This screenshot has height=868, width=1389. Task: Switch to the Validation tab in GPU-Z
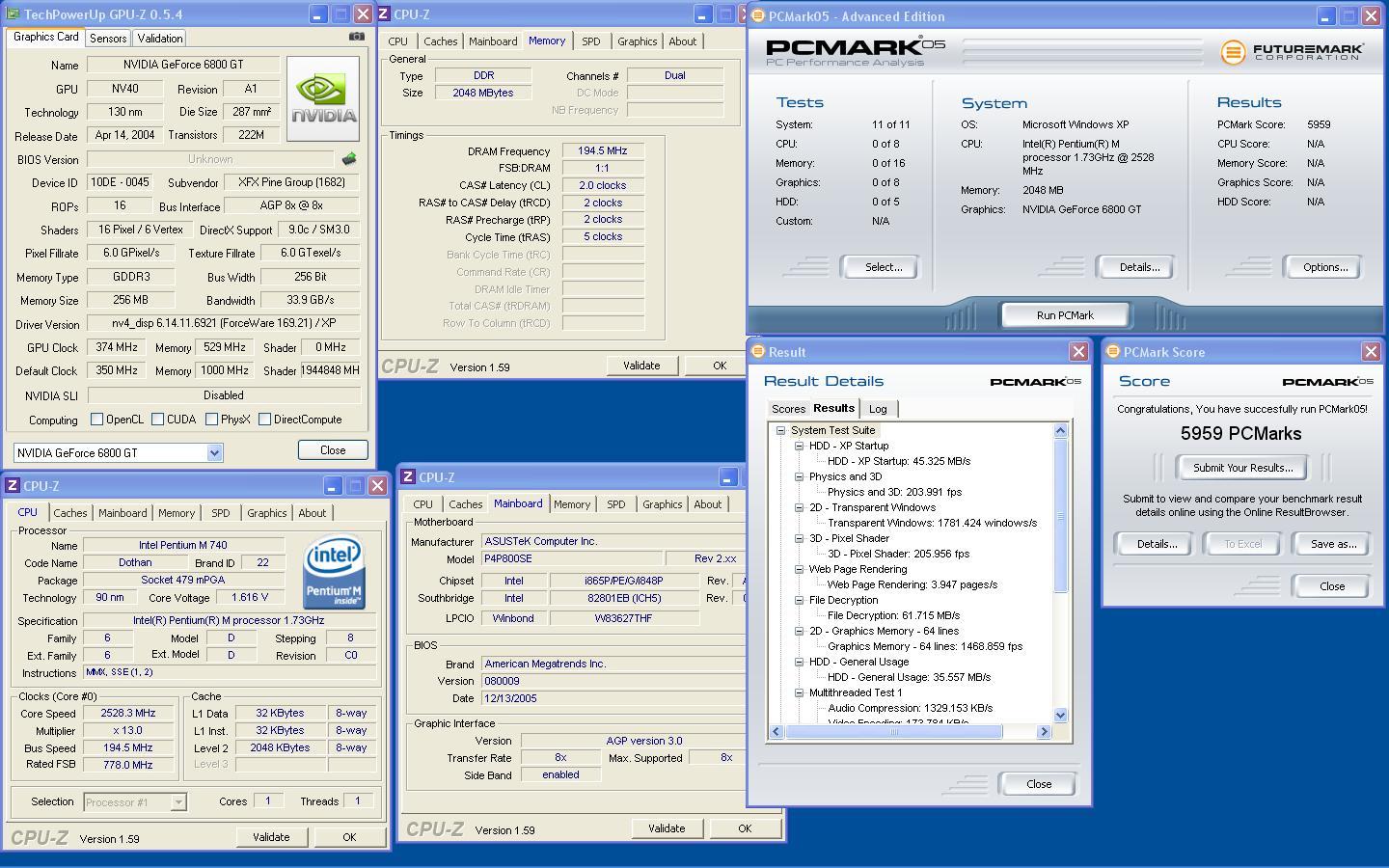pyautogui.click(x=160, y=38)
